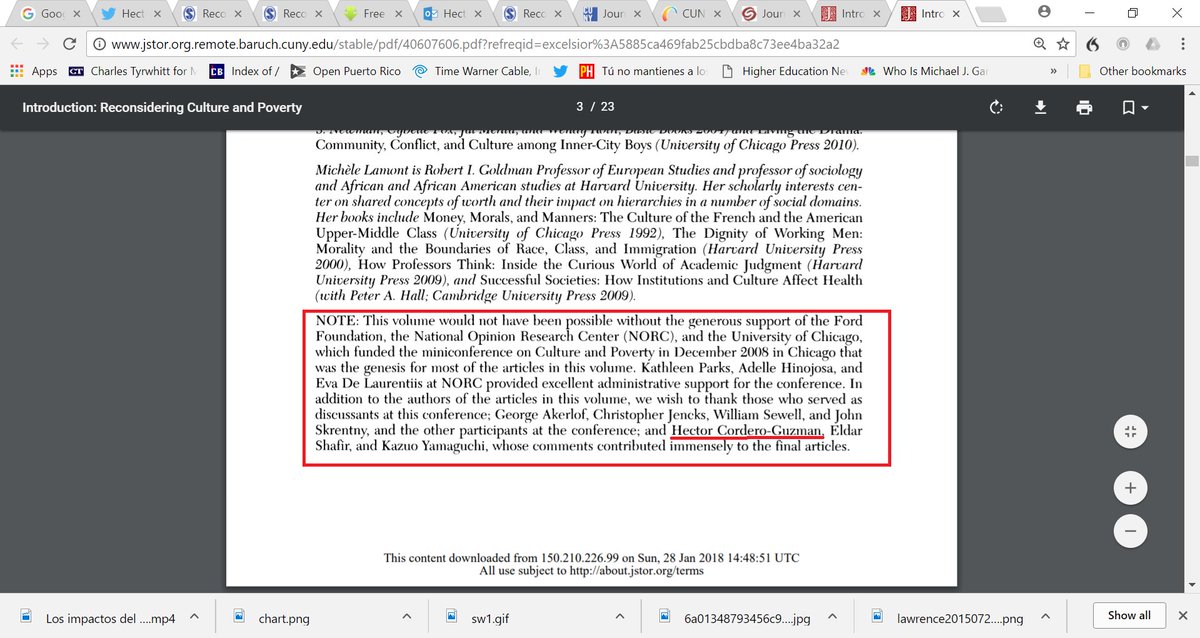The image size is (1200, 638).
Task: Open the Open Puerto Rico bookmark
Action: tap(345, 71)
